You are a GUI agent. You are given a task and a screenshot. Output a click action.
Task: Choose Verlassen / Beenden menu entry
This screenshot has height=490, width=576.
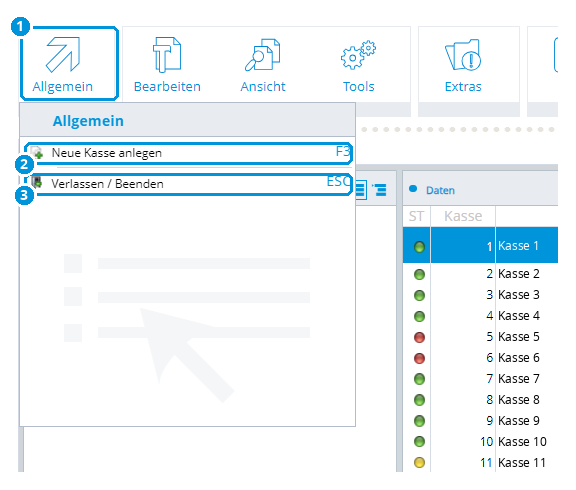(x=189, y=184)
